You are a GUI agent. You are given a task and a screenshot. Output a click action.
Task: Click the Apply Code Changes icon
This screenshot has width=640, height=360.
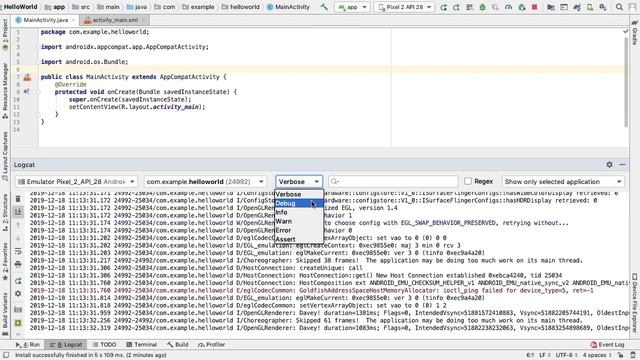click(469, 7)
